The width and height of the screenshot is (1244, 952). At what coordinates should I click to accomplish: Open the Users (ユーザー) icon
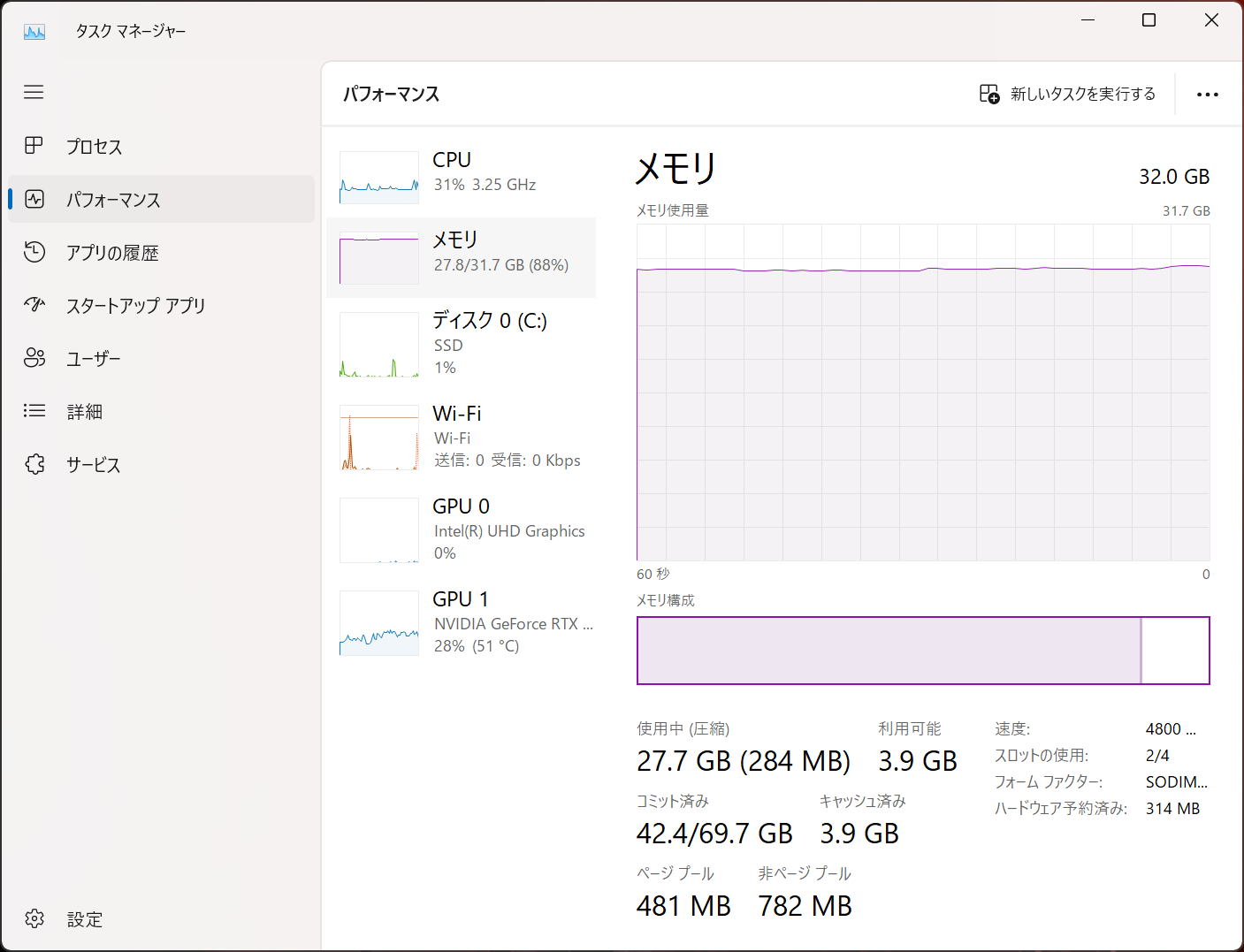click(x=34, y=358)
